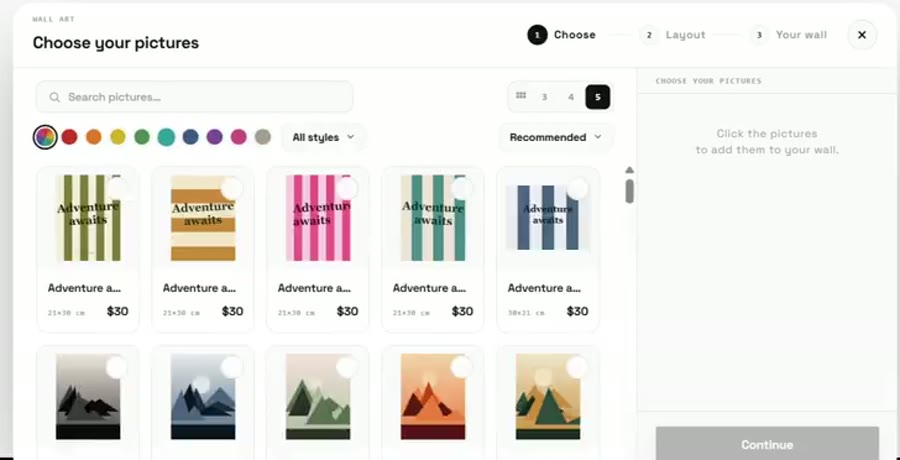Open the teal striped poster thumbnail
The width and height of the screenshot is (900, 460).
coord(433,218)
